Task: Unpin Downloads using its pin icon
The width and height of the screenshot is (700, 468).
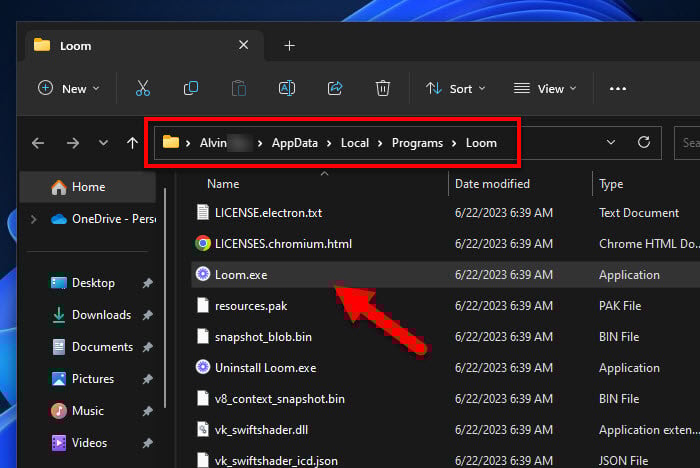Action: [x=148, y=315]
